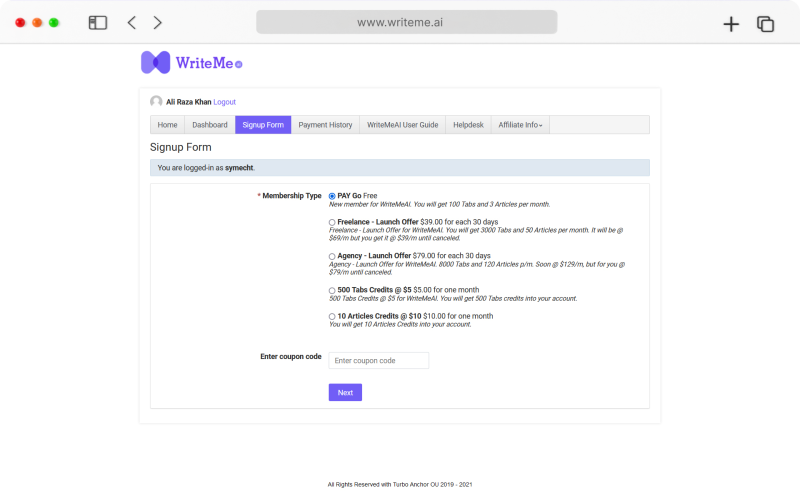Click the Signup Form heading
The width and height of the screenshot is (800, 494).
[x=181, y=147]
